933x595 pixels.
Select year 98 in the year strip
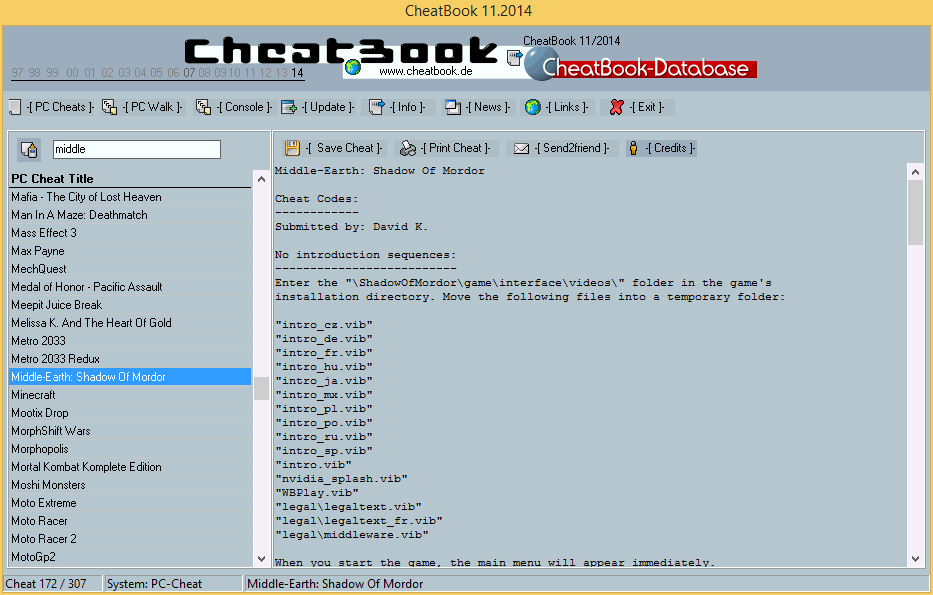(35, 73)
